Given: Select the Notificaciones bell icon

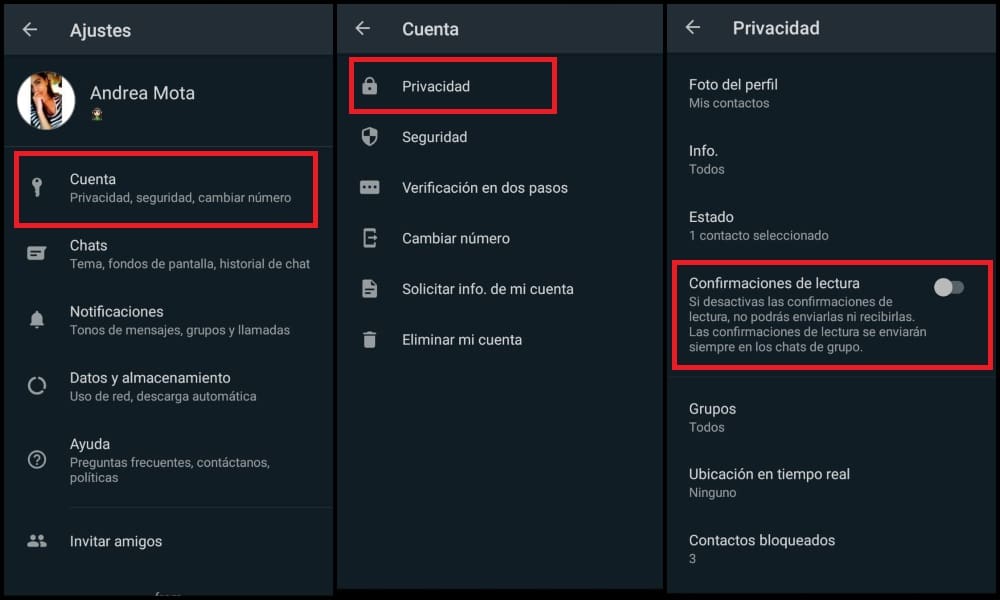Looking at the screenshot, I should [36, 318].
